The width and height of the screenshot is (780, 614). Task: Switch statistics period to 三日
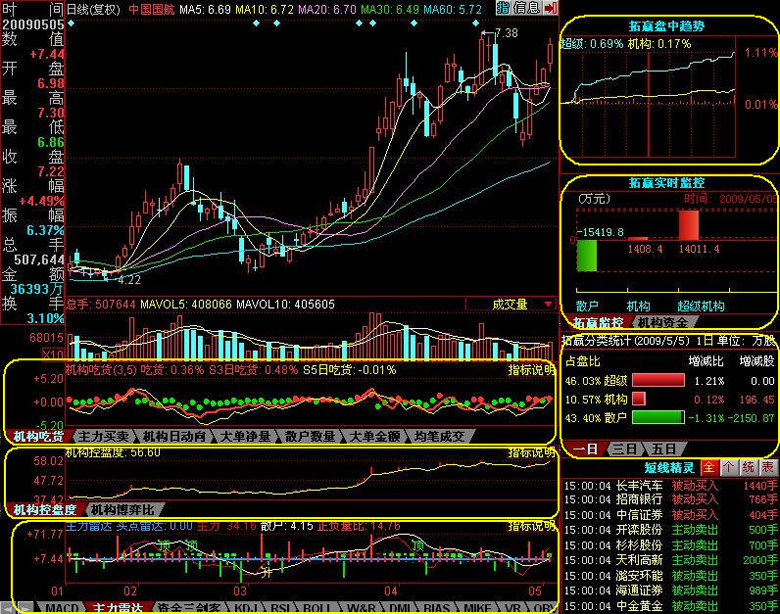click(x=624, y=449)
